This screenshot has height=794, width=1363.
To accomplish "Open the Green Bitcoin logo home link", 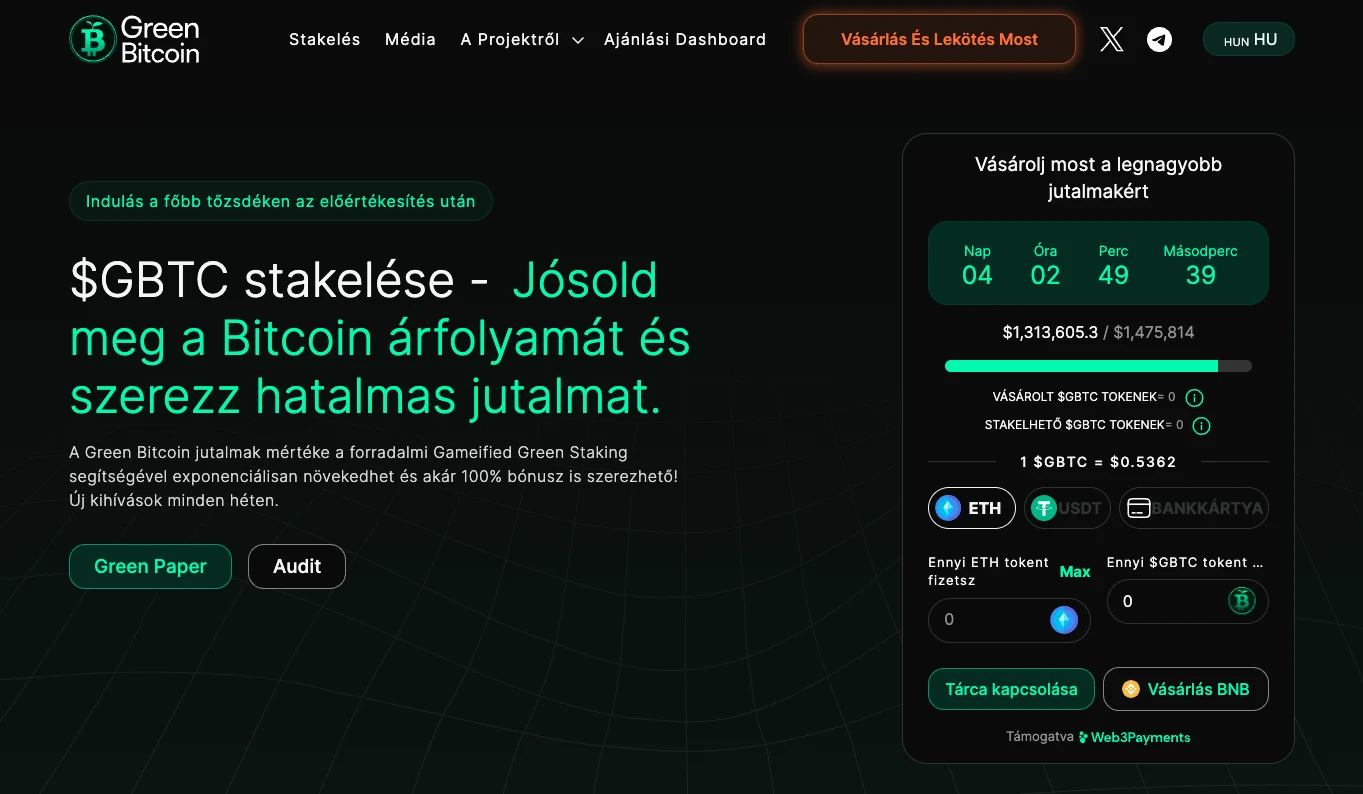I will point(134,39).
